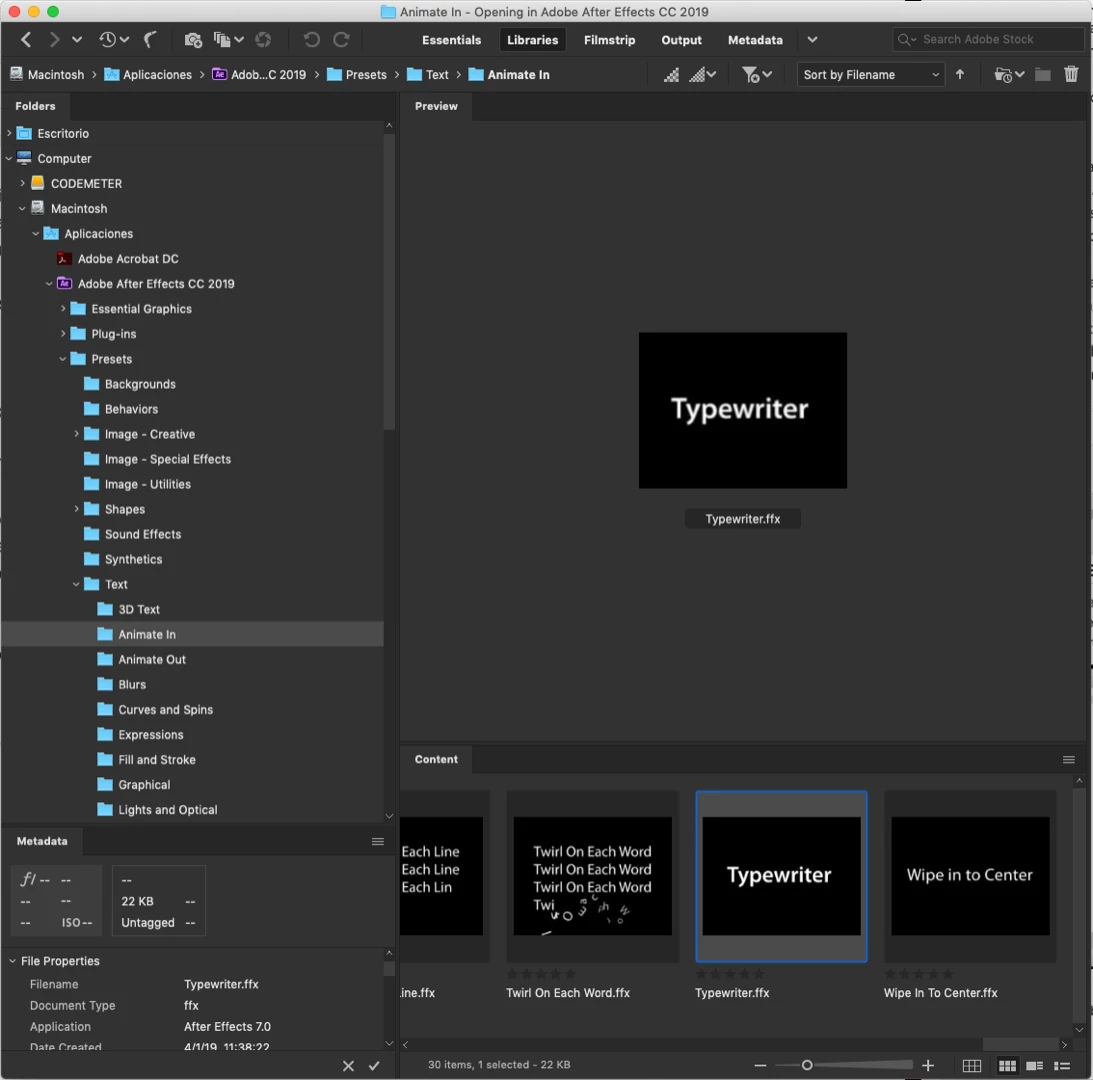Open more workspaces dropdown chevron
The width and height of the screenshot is (1093, 1080).
[812, 40]
